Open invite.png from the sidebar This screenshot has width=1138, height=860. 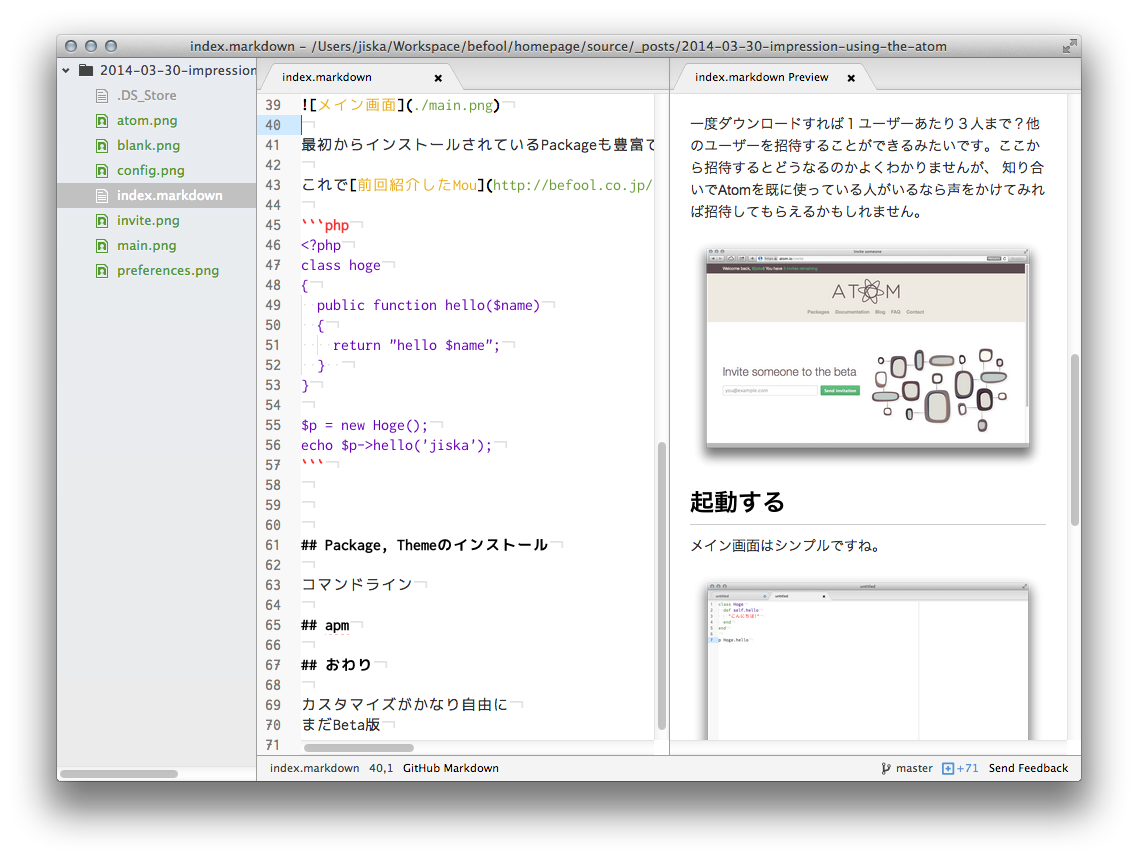[x=148, y=221]
